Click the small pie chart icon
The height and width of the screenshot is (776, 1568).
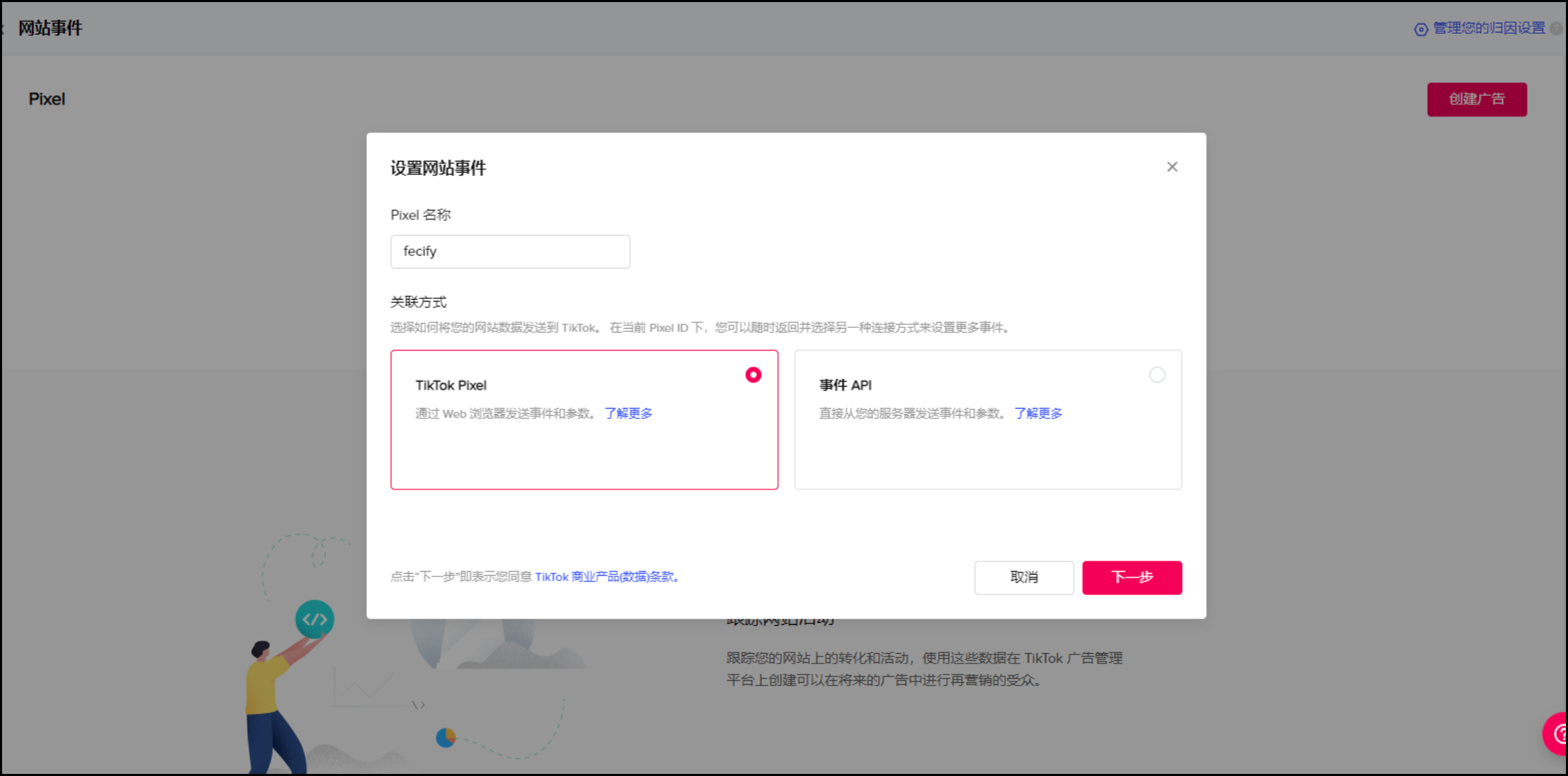pyautogui.click(x=446, y=738)
